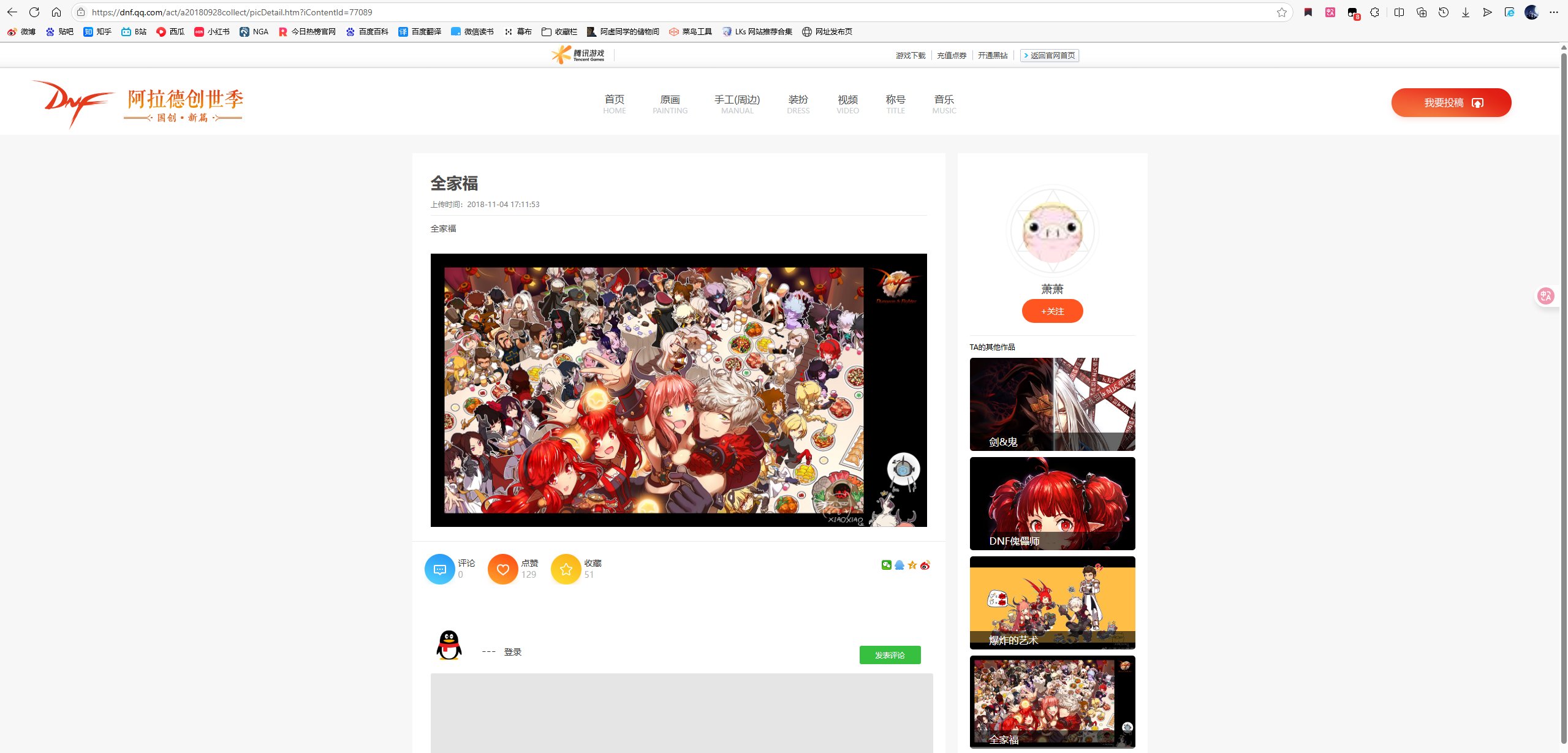
Task: Open the pink translate extension icon
Action: pyautogui.click(x=1330, y=12)
